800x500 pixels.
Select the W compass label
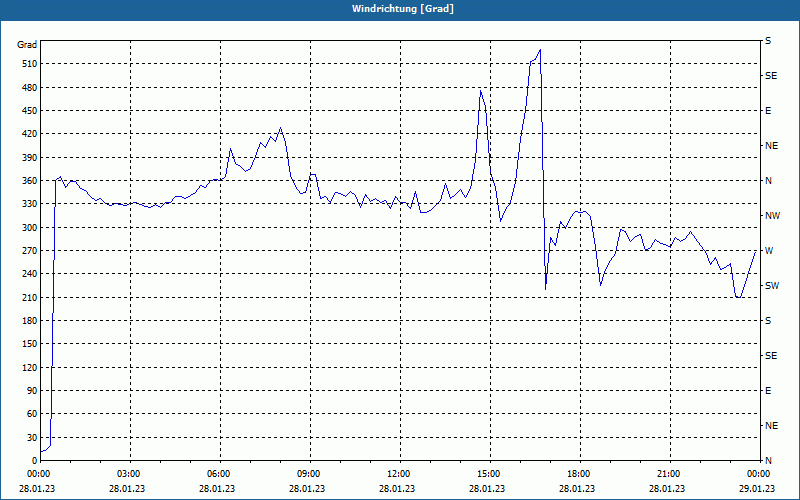(769, 251)
